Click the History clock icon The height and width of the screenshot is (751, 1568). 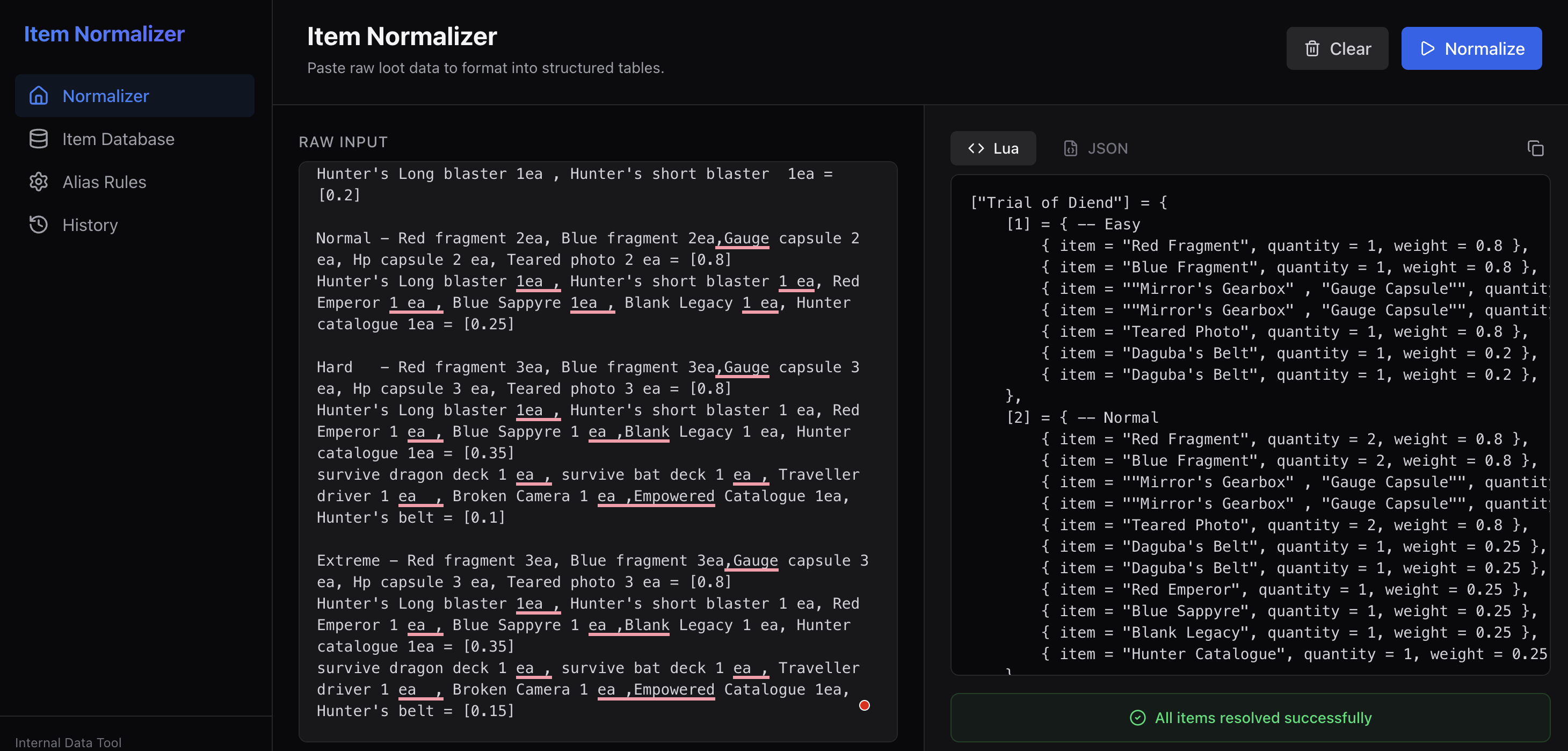pyautogui.click(x=38, y=225)
